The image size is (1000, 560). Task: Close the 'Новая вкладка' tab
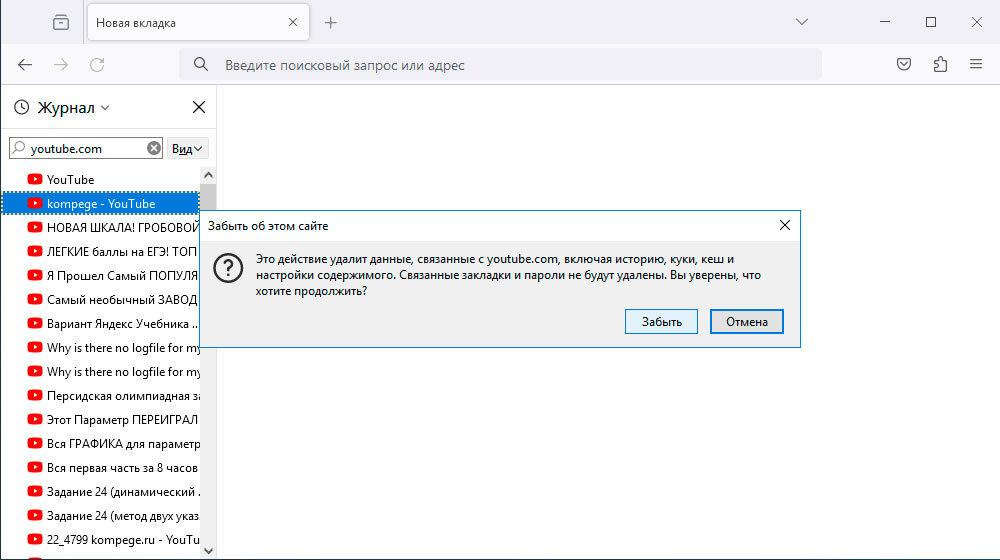pyautogui.click(x=293, y=22)
